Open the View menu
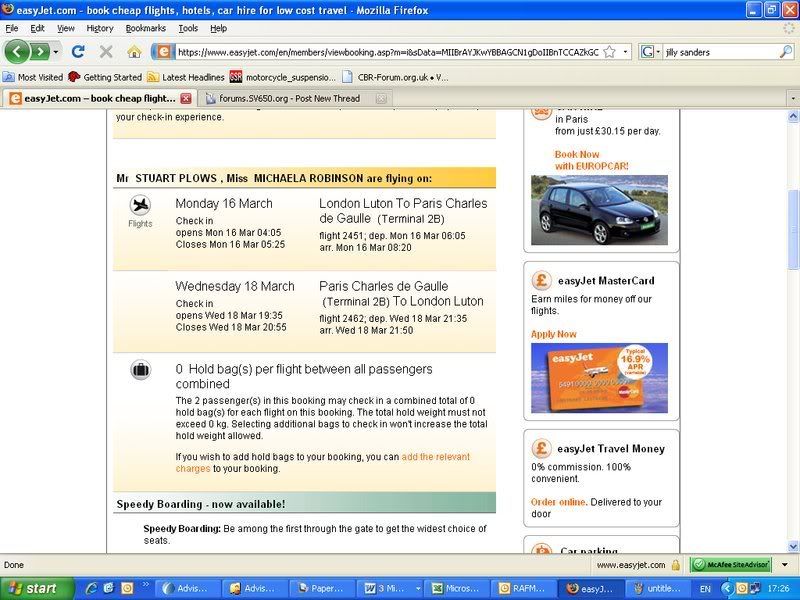Viewport: 800px width, 600px height. [x=65, y=28]
